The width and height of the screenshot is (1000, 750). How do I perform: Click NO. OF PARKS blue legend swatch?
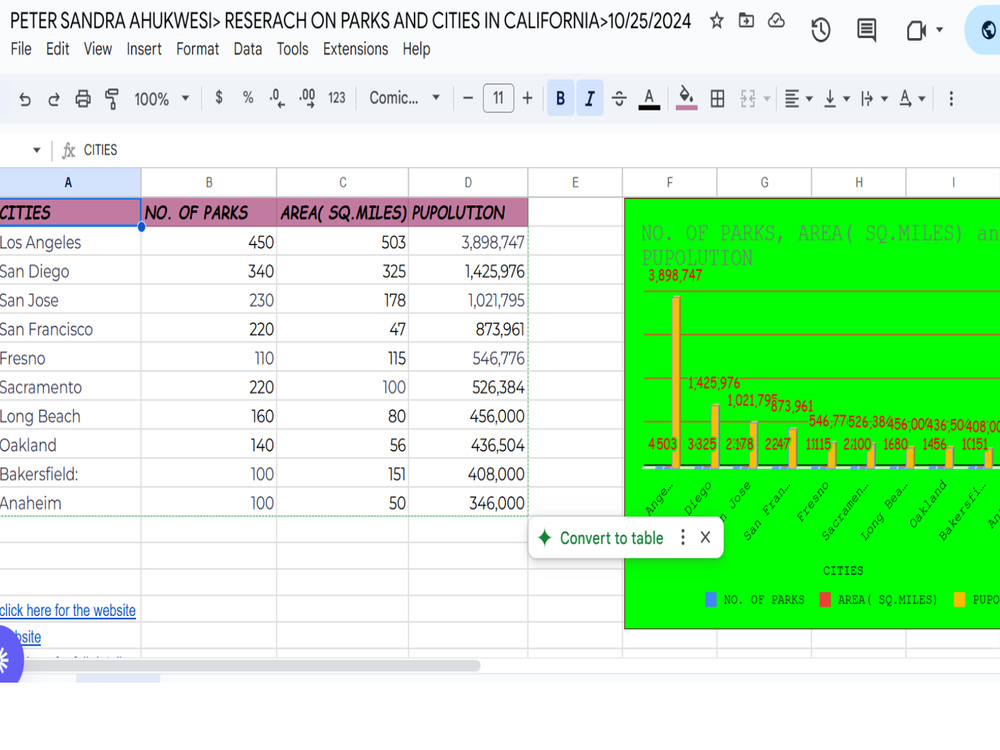click(x=710, y=599)
